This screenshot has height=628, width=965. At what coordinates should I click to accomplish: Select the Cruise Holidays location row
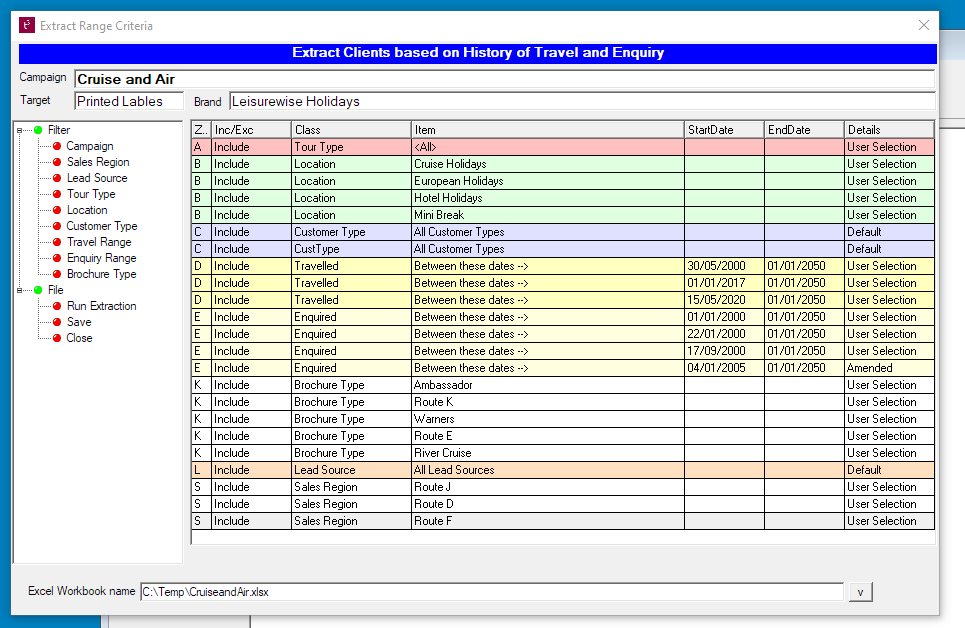[x=563, y=164]
